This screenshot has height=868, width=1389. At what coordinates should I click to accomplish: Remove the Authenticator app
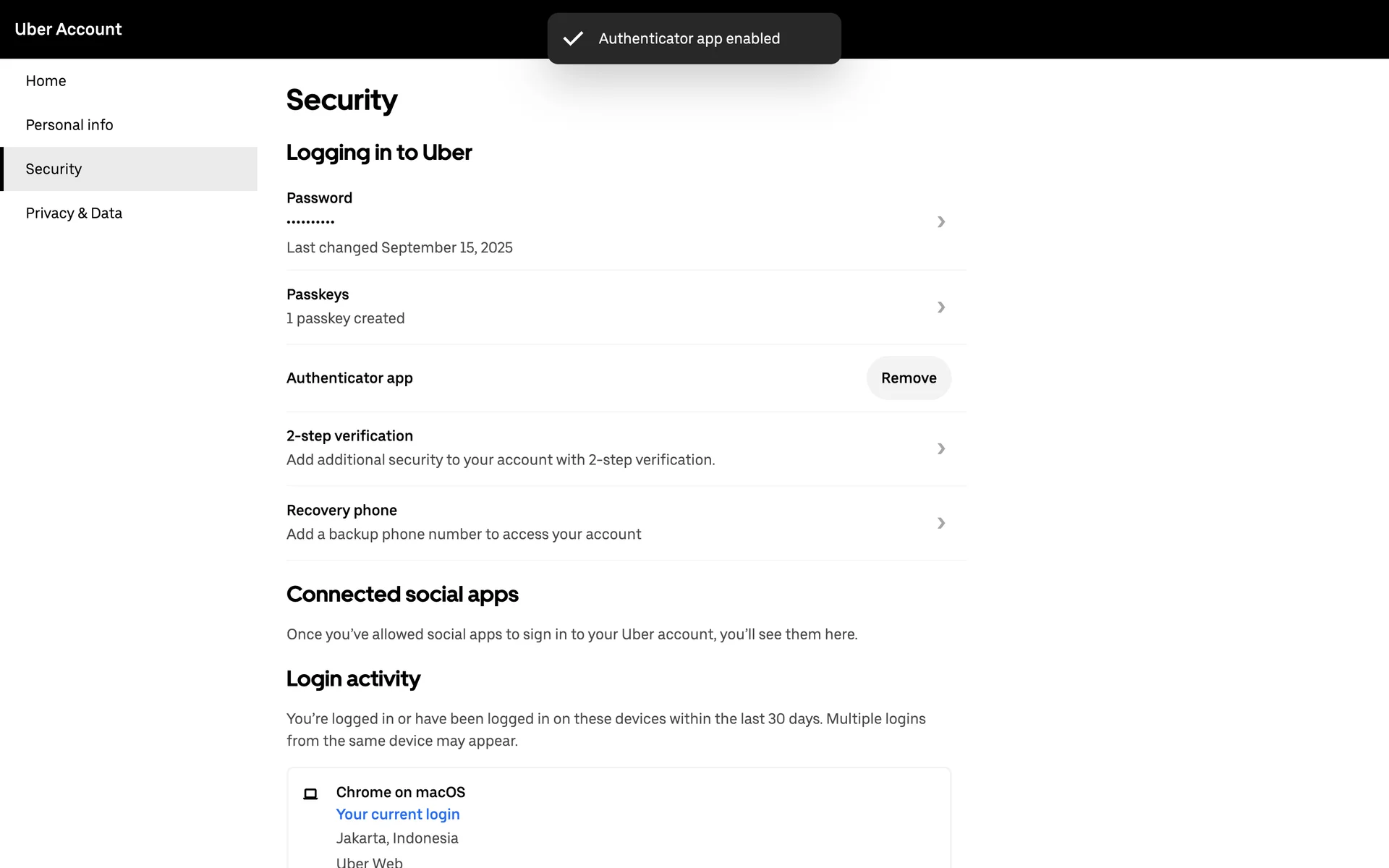[908, 378]
